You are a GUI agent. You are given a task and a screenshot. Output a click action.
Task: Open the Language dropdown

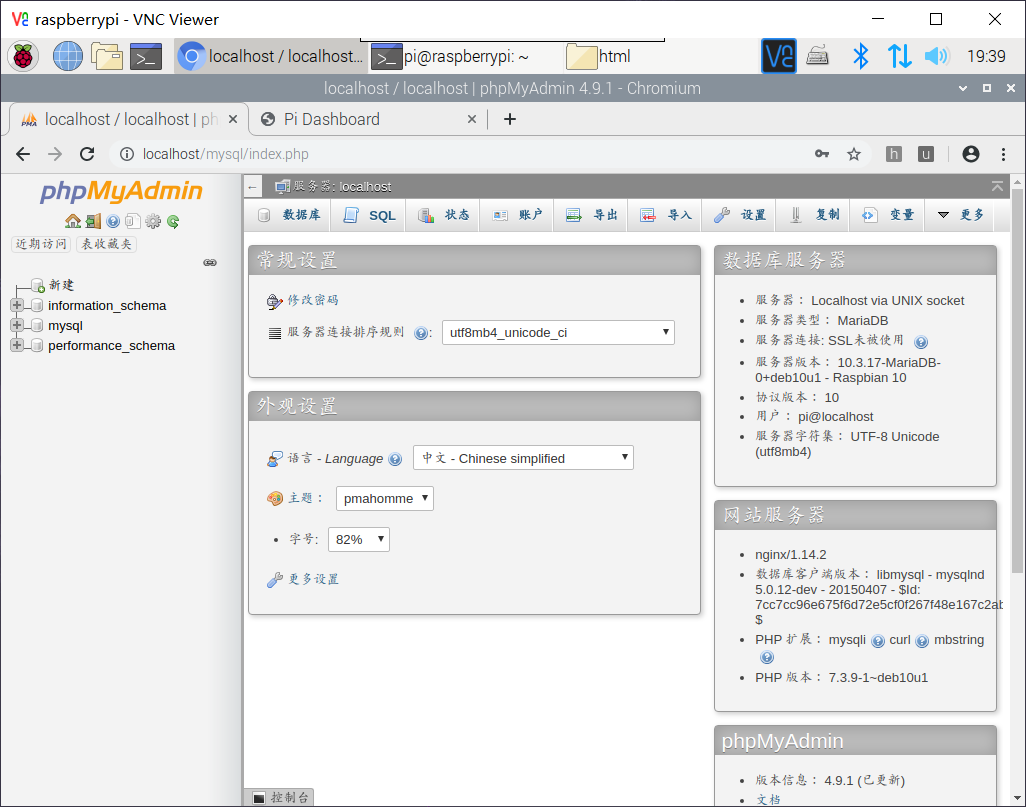pyautogui.click(x=523, y=457)
